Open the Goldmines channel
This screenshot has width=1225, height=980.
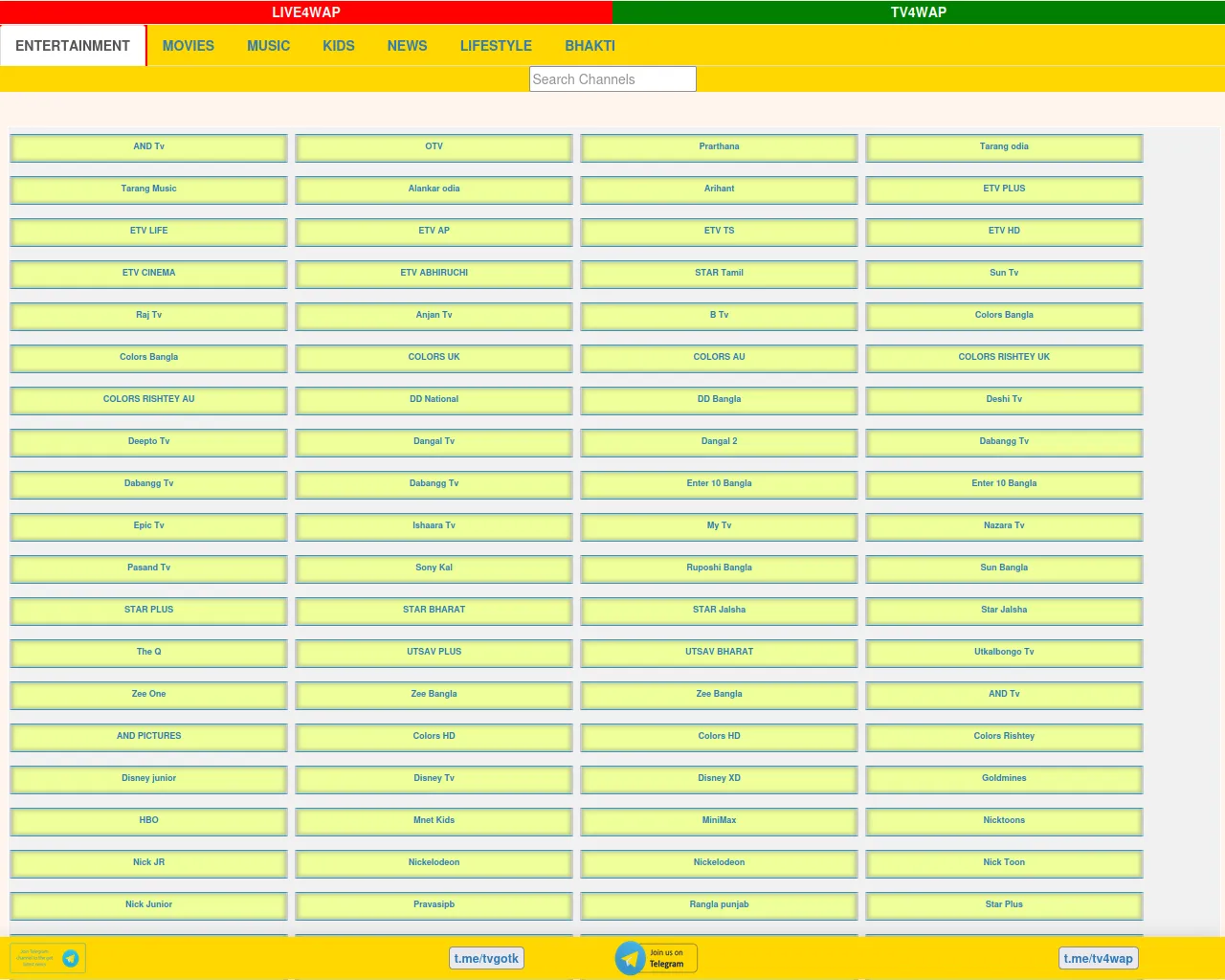(1005, 779)
